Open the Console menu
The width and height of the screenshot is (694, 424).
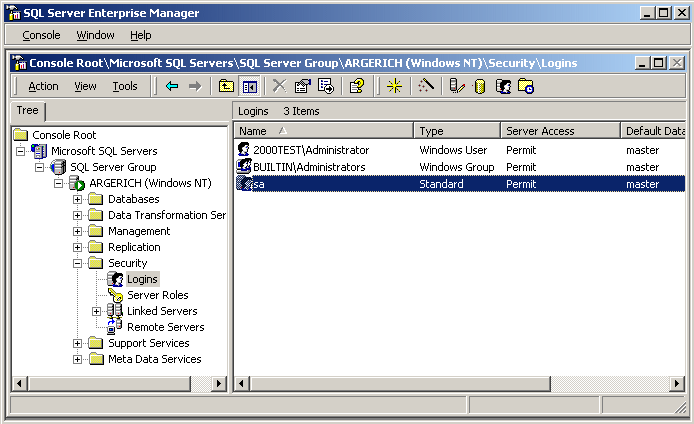click(x=41, y=35)
